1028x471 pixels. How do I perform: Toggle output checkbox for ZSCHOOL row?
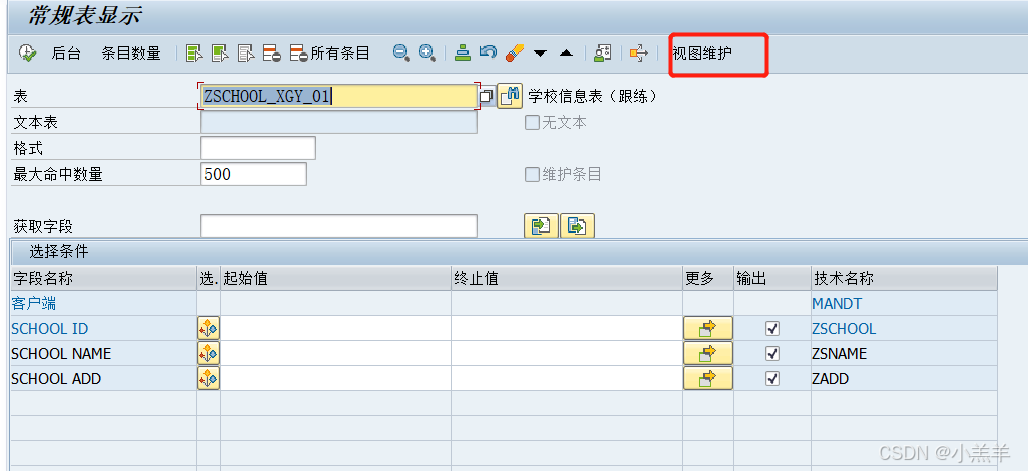[773, 329]
